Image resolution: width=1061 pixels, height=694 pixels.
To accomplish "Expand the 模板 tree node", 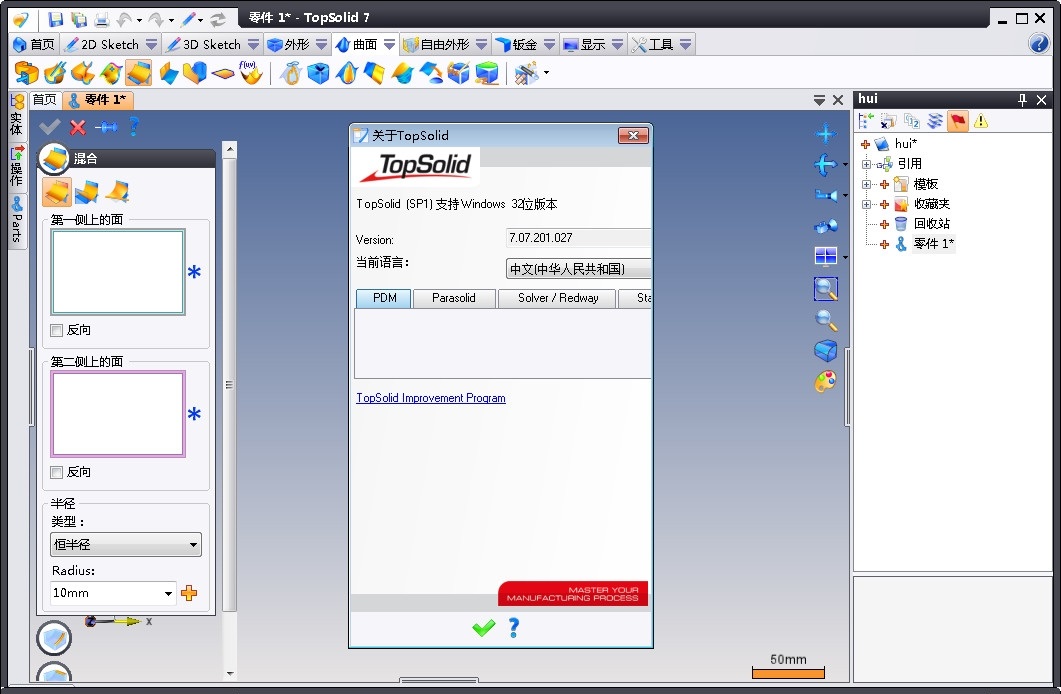I will click(x=866, y=184).
